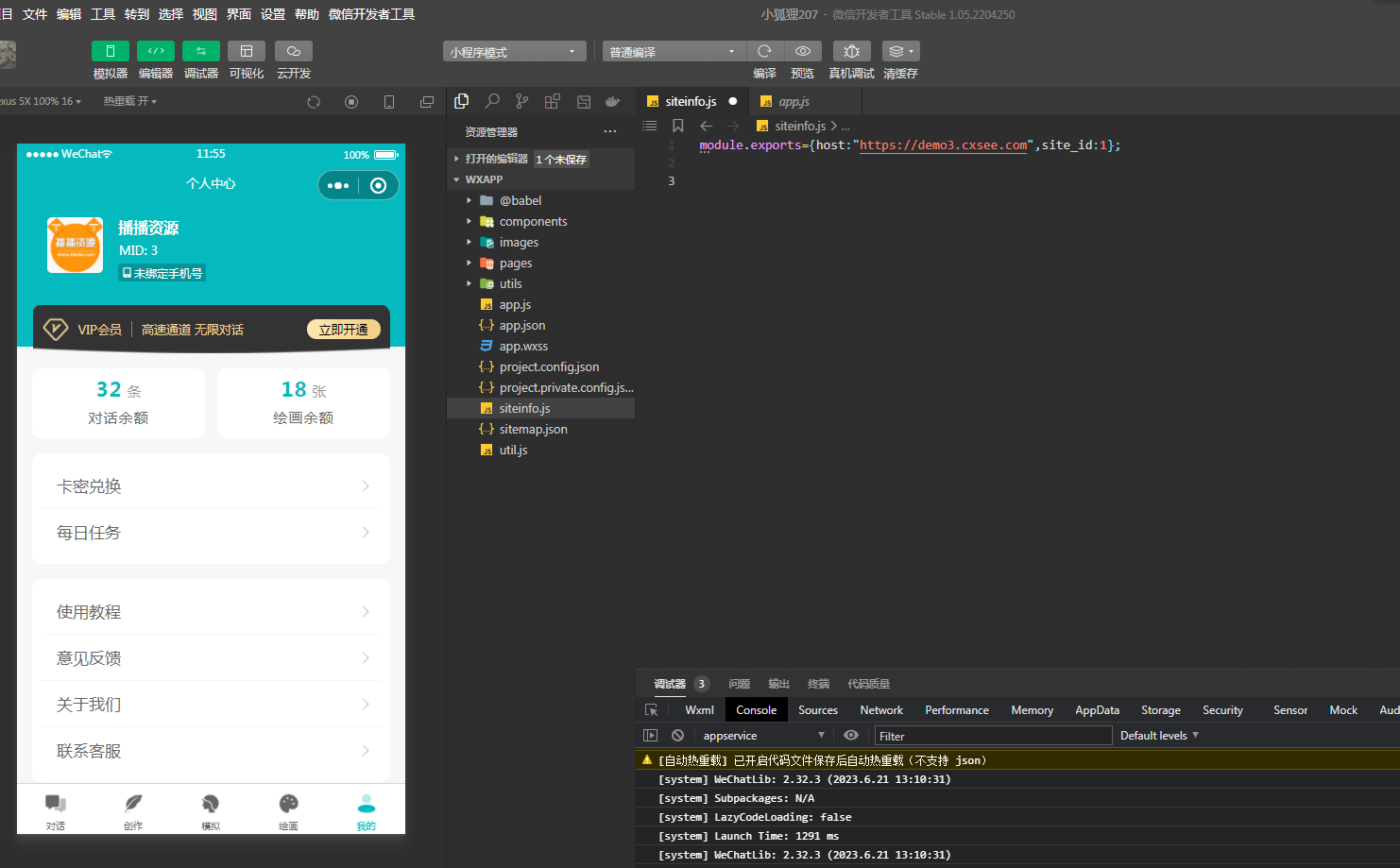Open the normal compile mode dropdown
The image size is (1400, 868).
coord(674,51)
